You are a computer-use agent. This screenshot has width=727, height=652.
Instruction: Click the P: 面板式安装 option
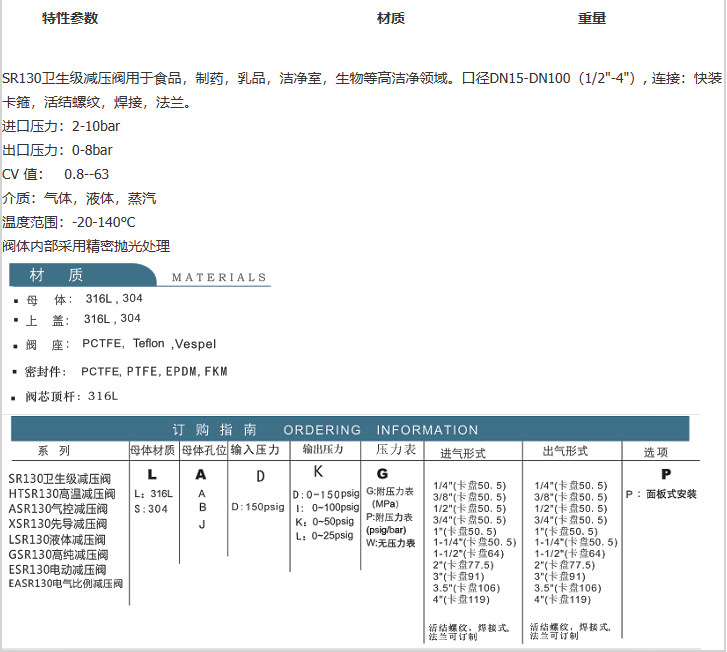pos(661,494)
